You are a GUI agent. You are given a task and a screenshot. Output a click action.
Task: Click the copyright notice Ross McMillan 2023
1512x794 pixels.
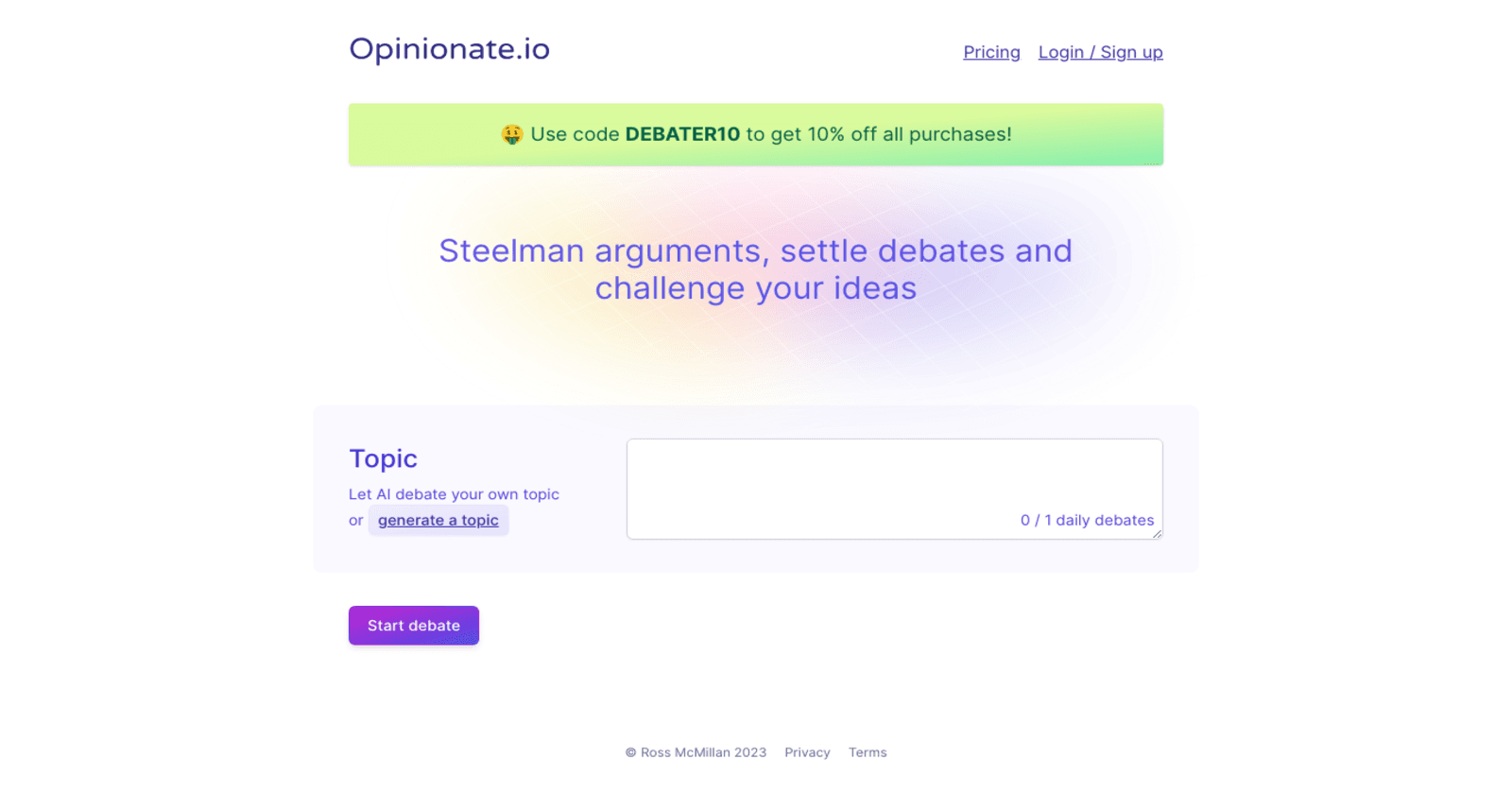[696, 752]
